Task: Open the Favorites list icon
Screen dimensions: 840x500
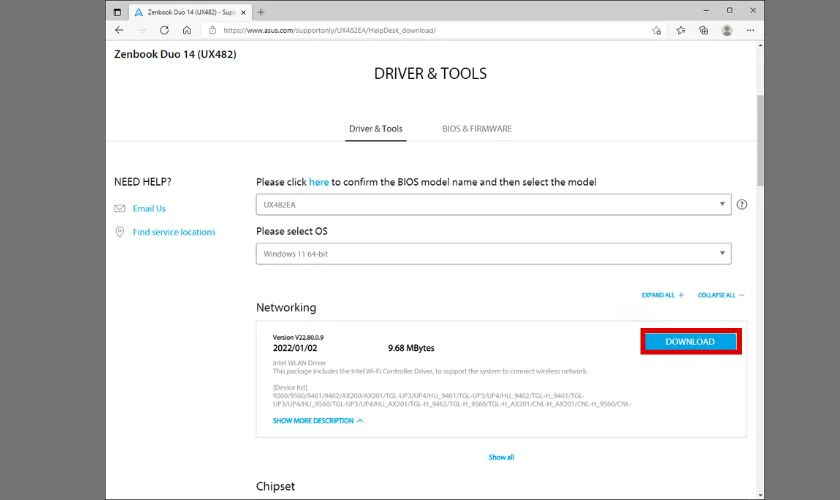Action: 681,31
